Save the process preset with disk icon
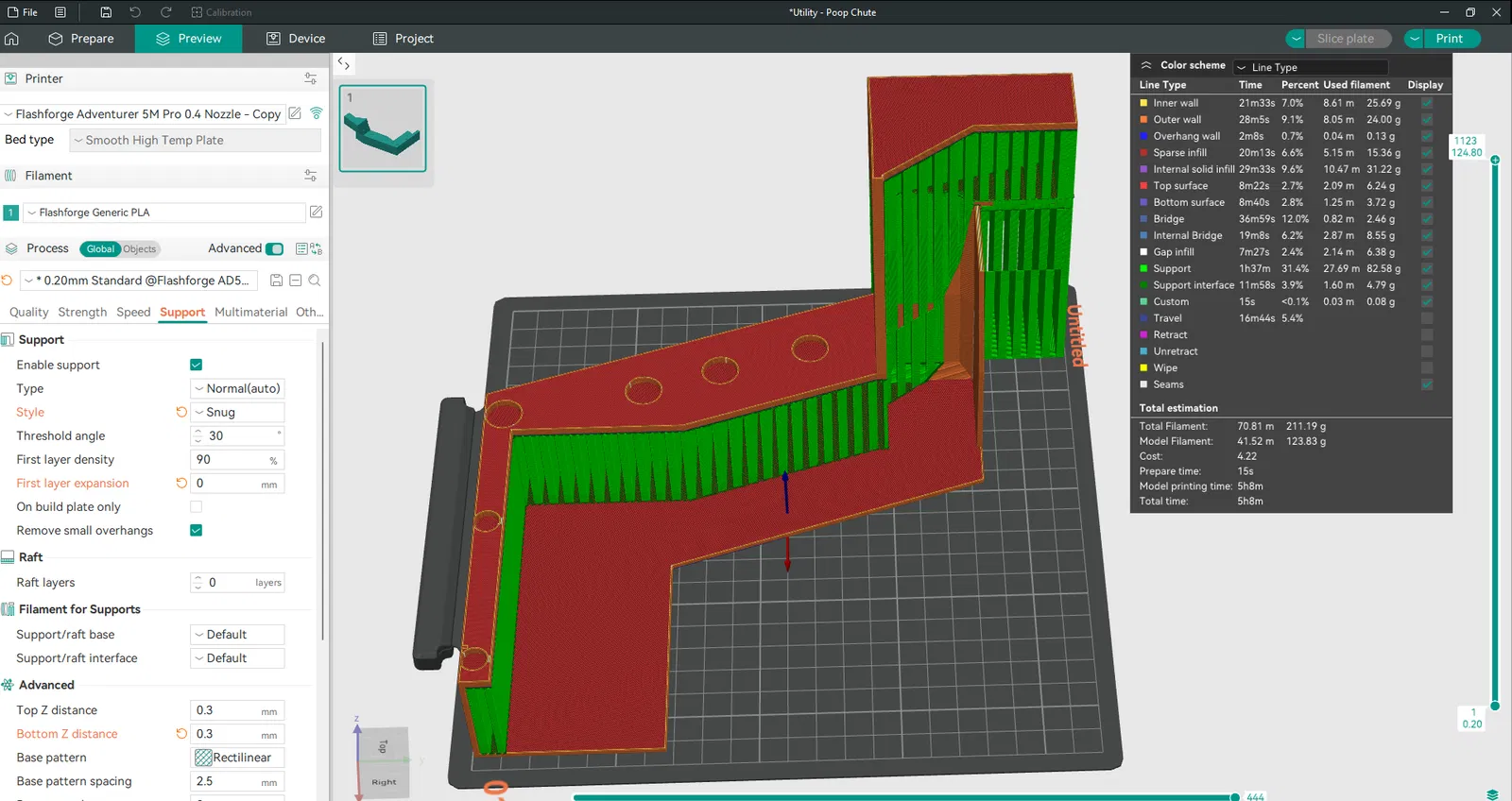The width and height of the screenshot is (1512, 801). (x=276, y=281)
